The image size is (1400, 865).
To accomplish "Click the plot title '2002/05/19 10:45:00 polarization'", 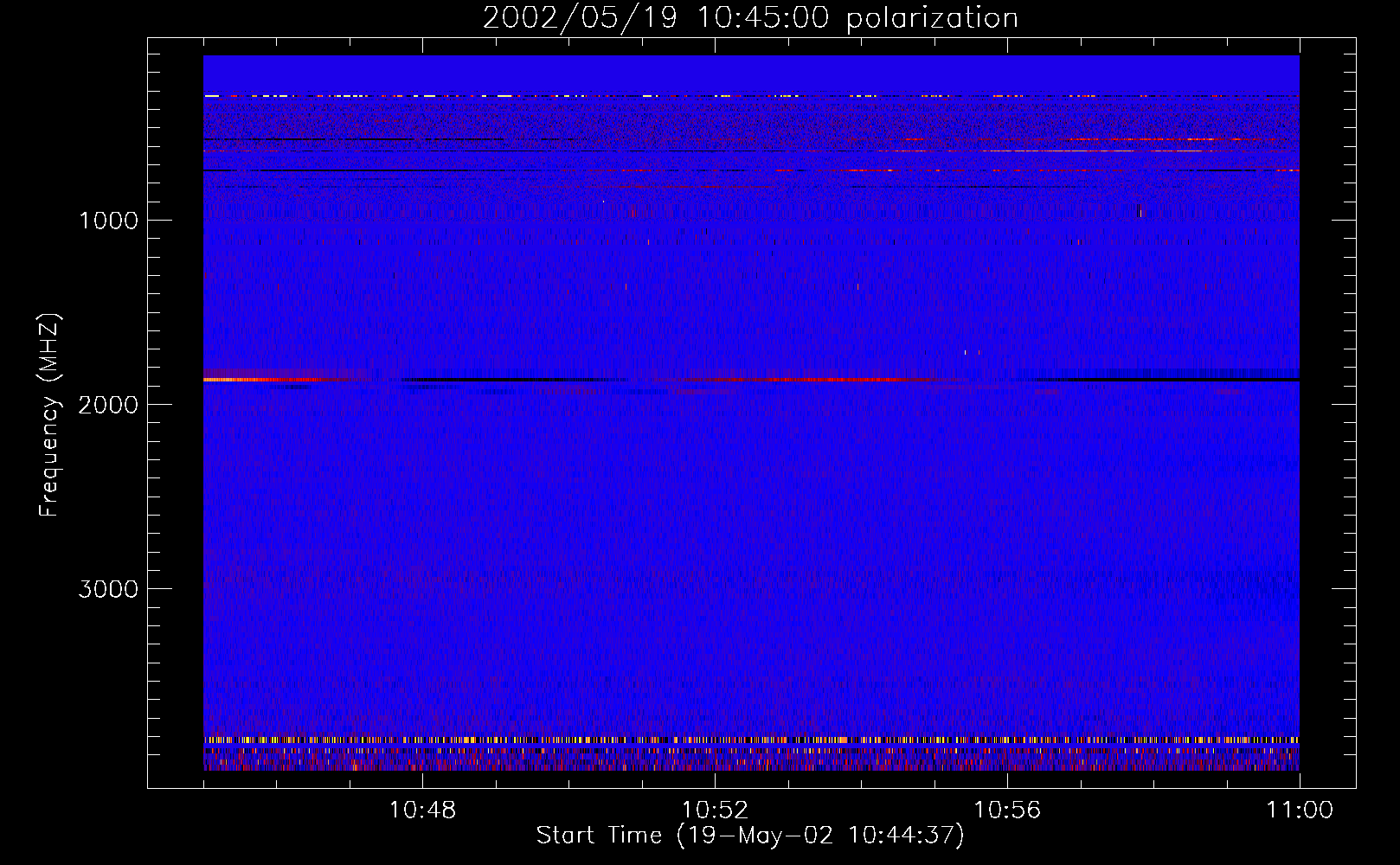I will click(750, 18).
